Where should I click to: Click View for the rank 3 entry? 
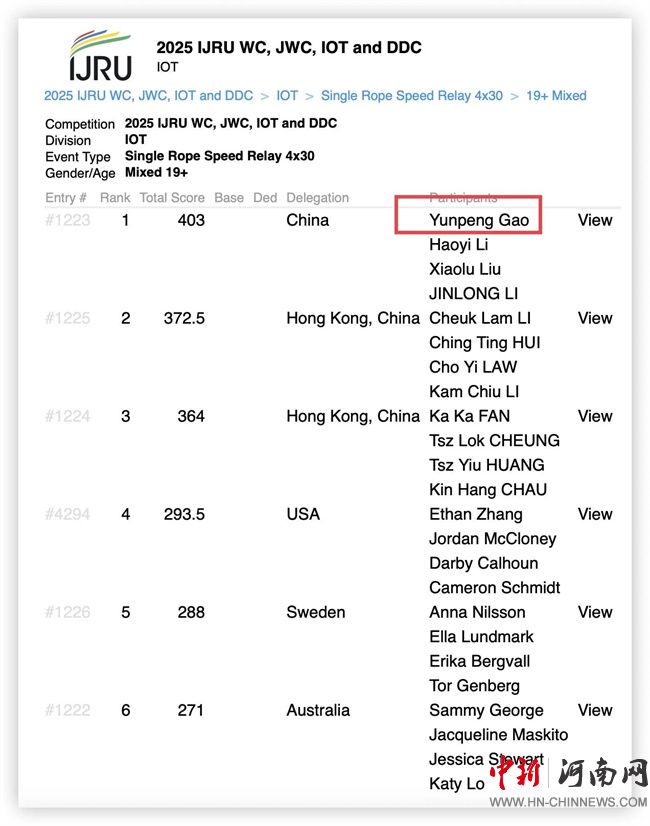[x=595, y=416]
